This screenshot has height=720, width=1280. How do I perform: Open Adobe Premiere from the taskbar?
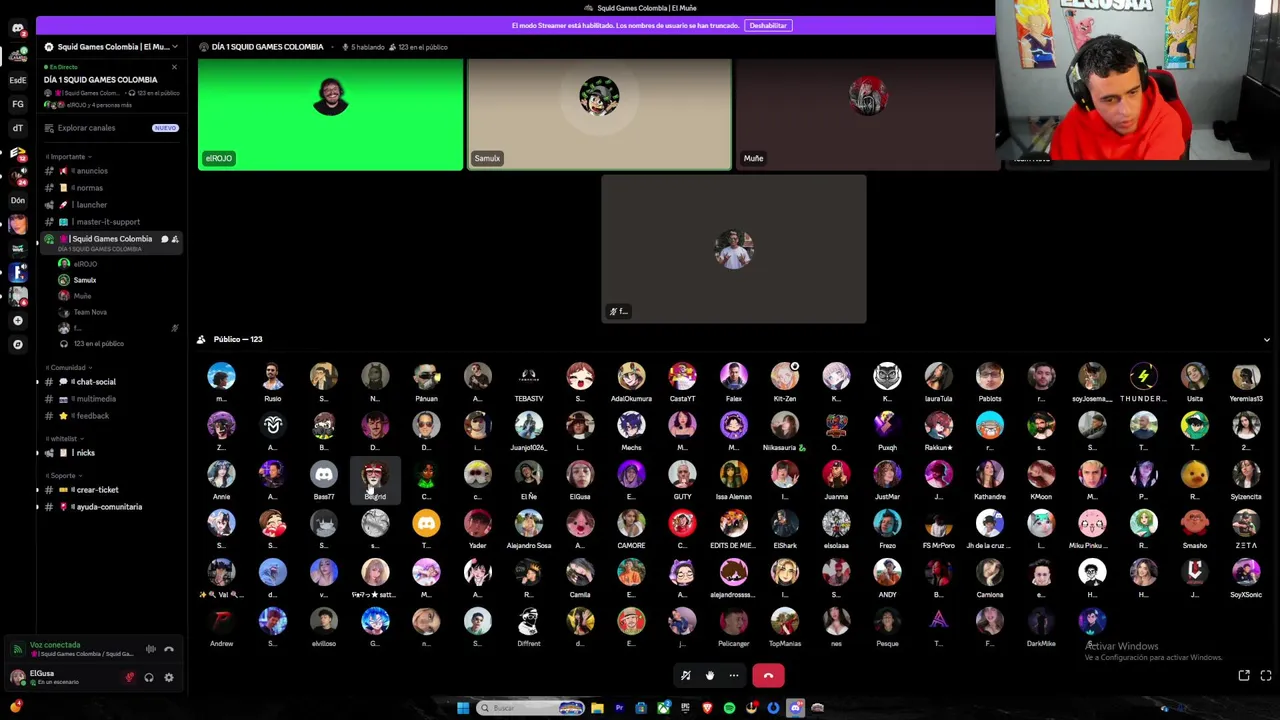coord(619,708)
